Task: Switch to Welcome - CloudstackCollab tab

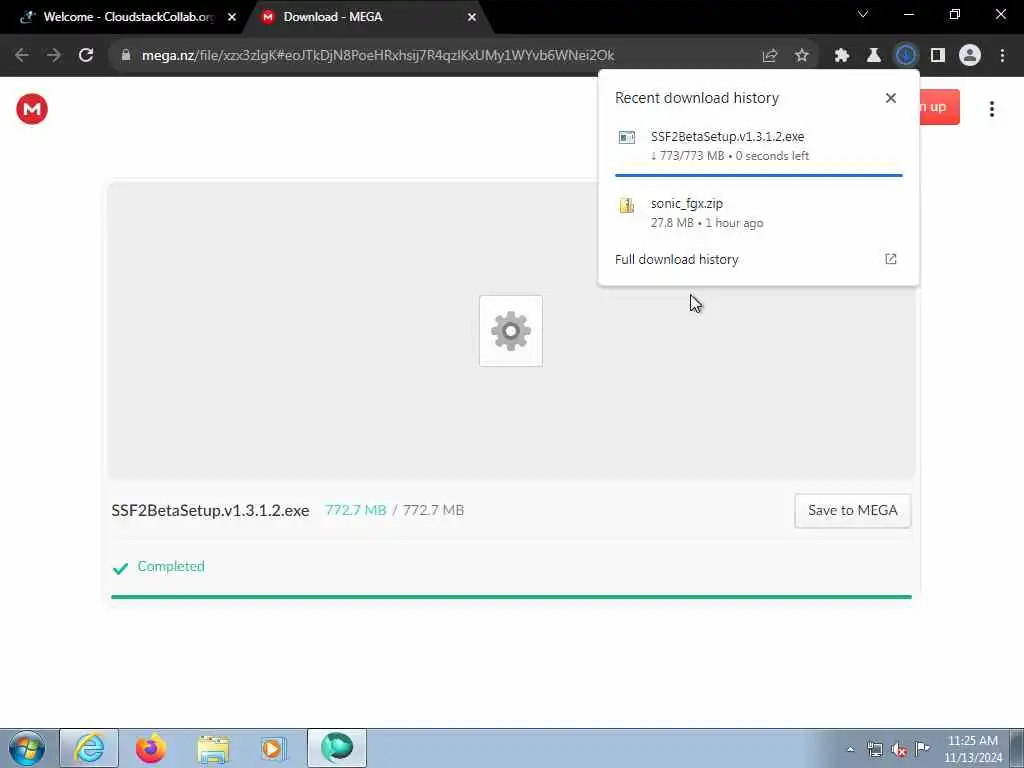Action: point(129,17)
